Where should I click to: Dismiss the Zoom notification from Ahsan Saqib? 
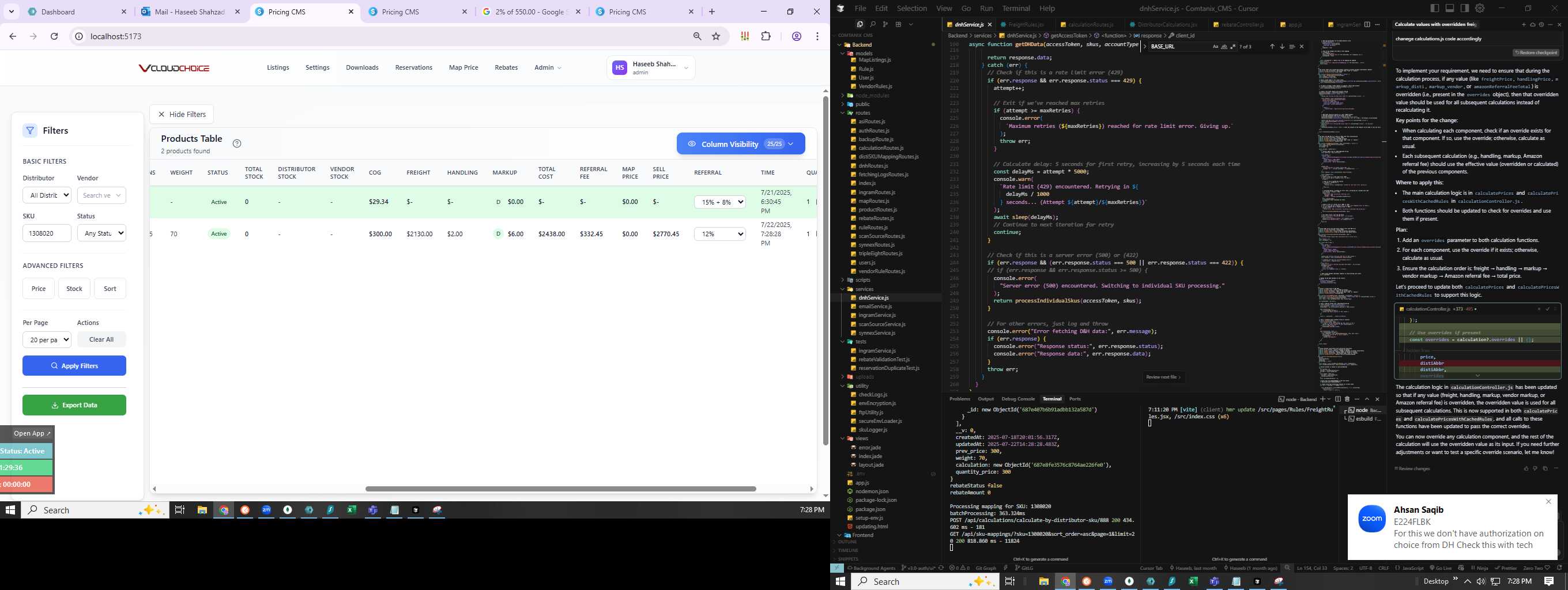click(1548, 502)
